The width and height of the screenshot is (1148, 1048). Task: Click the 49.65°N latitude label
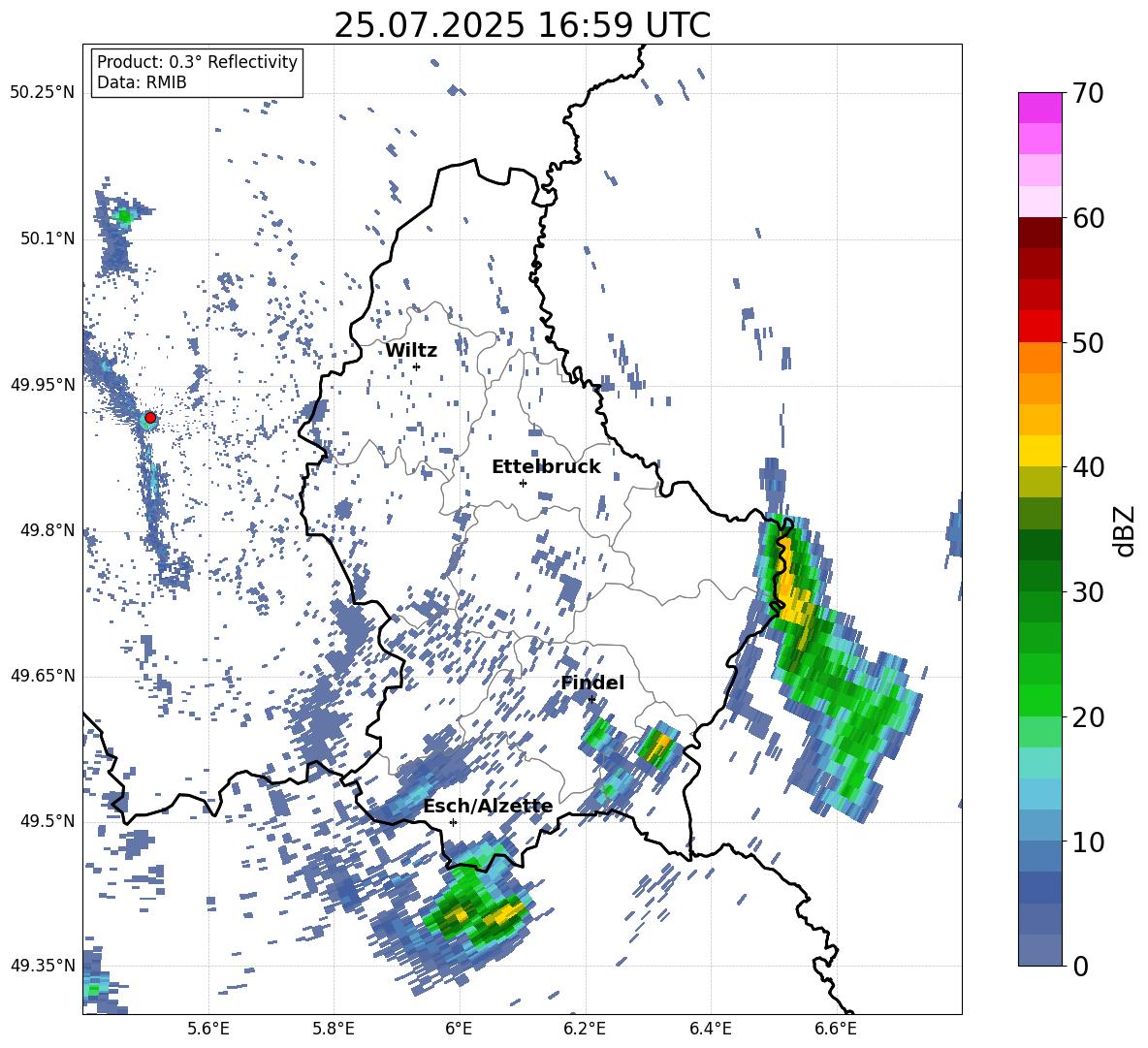(x=42, y=676)
